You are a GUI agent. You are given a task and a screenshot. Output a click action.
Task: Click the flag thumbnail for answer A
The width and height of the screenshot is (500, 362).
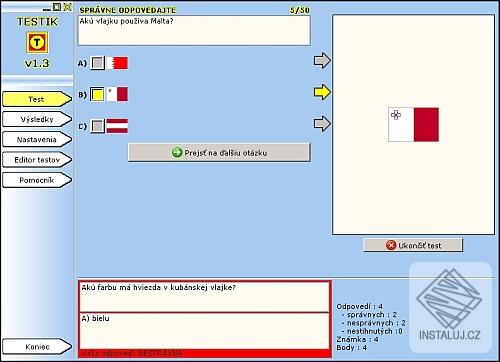[117, 63]
